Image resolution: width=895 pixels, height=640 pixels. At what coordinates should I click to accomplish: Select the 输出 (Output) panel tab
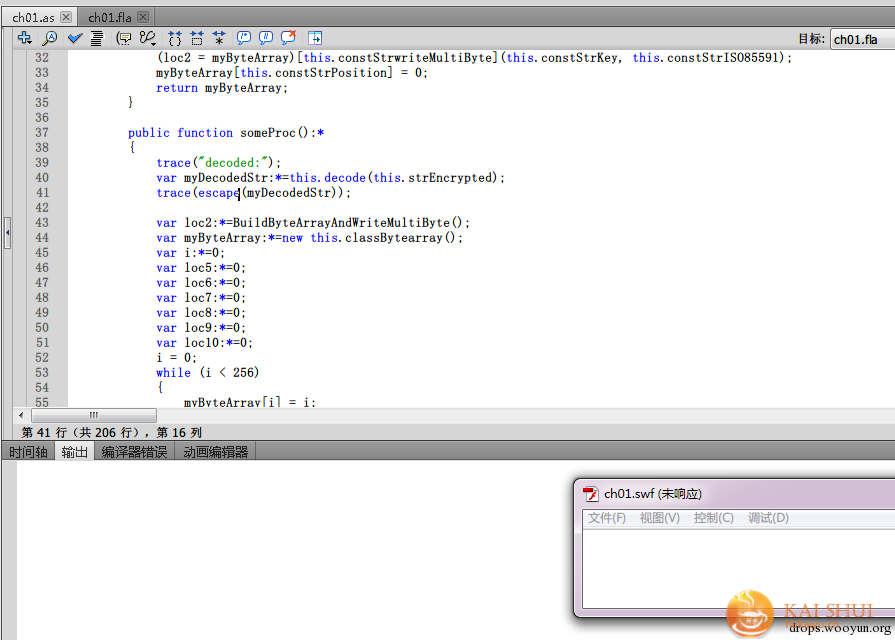(74, 452)
